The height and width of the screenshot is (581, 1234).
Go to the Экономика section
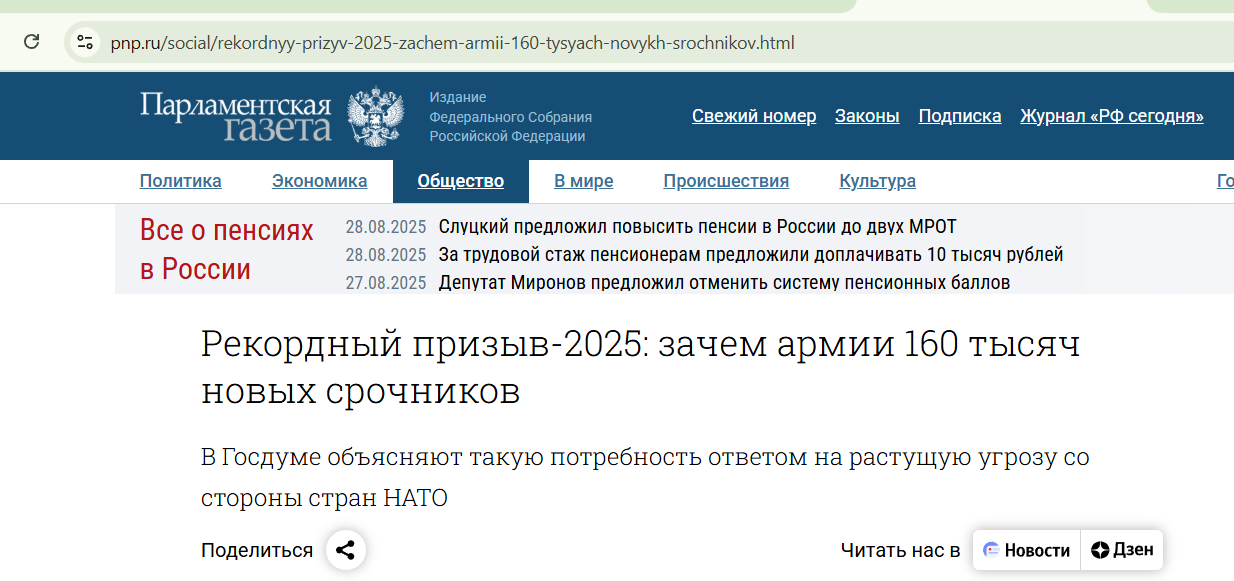[x=320, y=181]
